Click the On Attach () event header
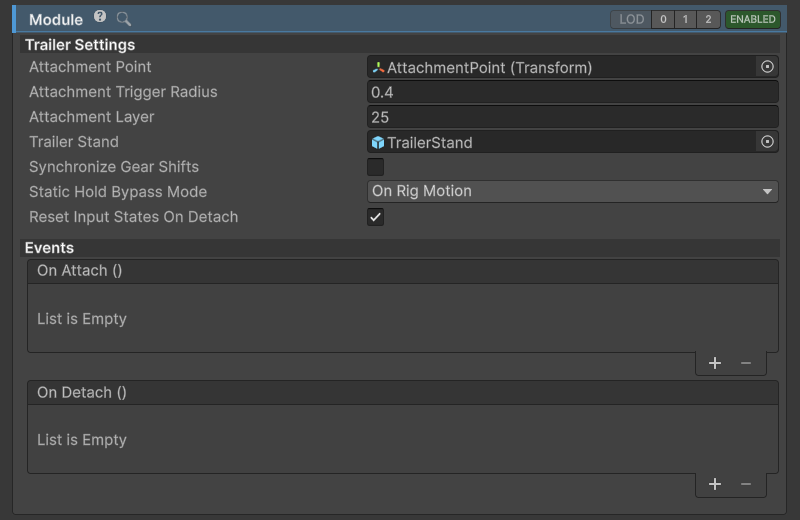800x520 pixels. point(403,271)
